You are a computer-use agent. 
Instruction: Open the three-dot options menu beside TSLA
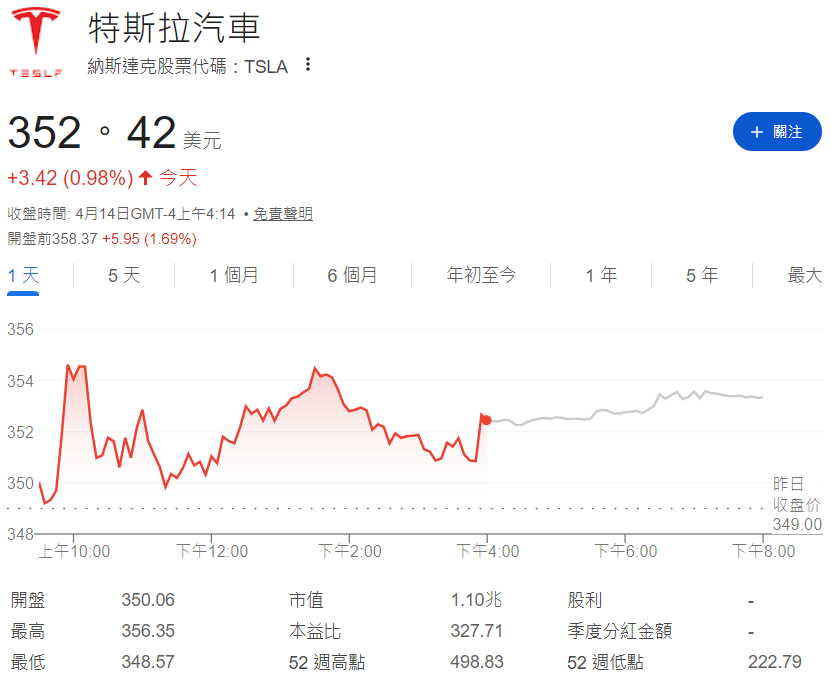tap(307, 64)
